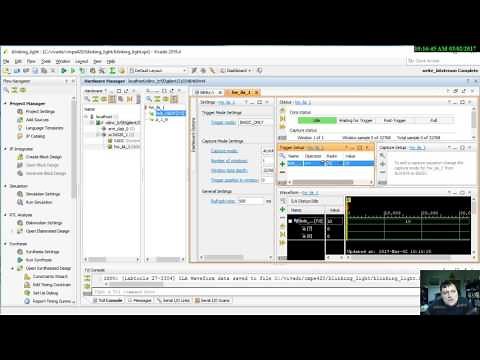Collapse the localhost node in Hardware tree
480x360 pixels.
coord(86,116)
